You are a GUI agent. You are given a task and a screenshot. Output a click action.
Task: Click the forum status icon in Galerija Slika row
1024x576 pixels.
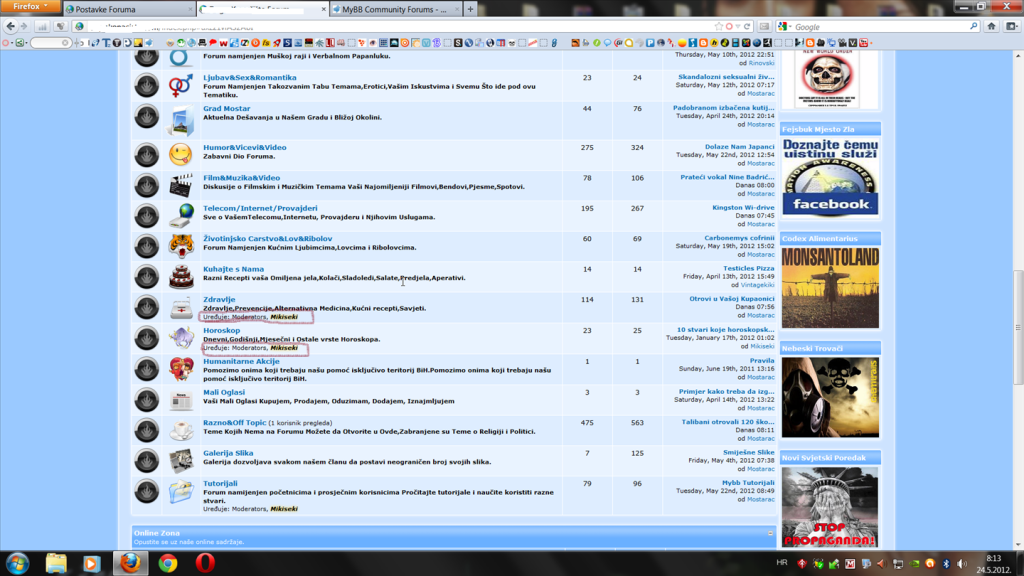tap(147, 460)
